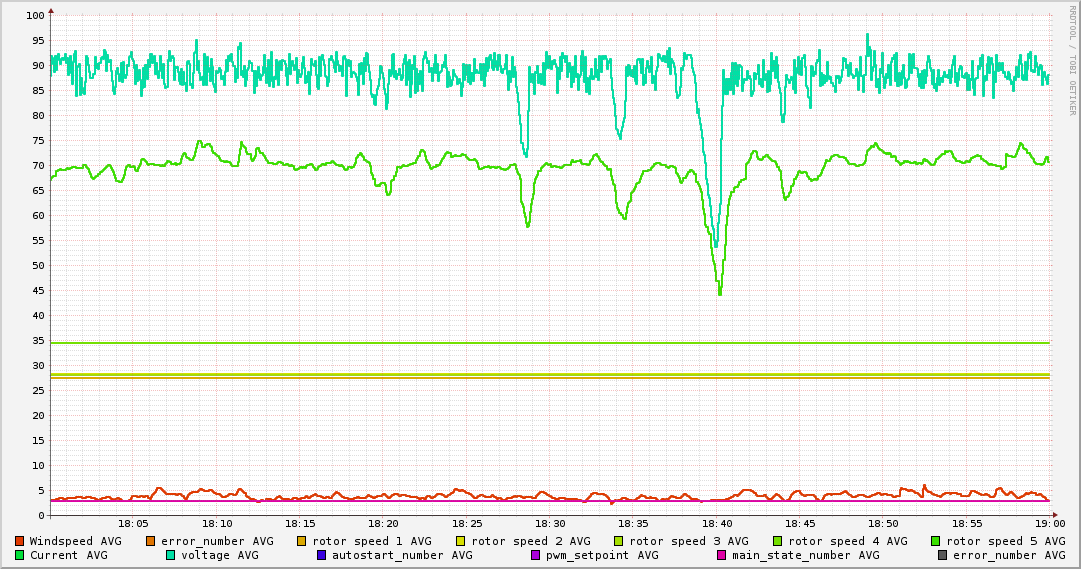
Task: Click the 'autostart_number AVG' legend text
Action: 403,555
